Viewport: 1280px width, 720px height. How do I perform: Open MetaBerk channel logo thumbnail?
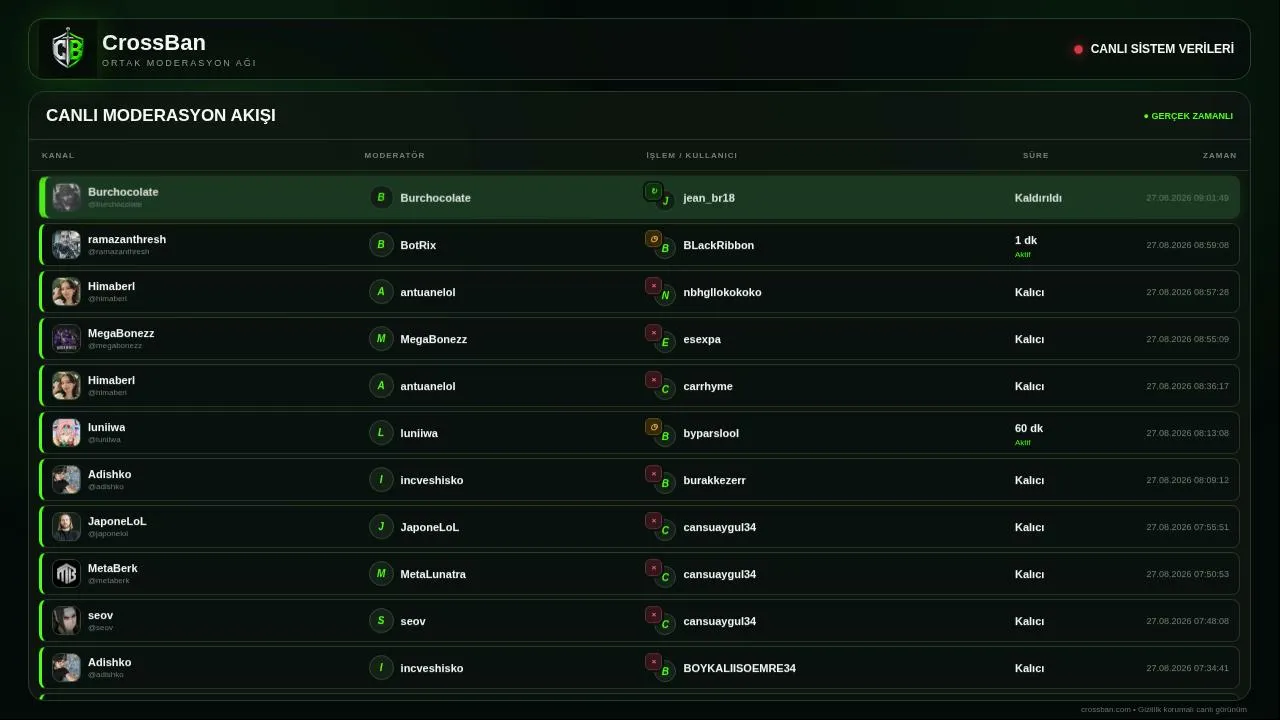(x=66, y=574)
